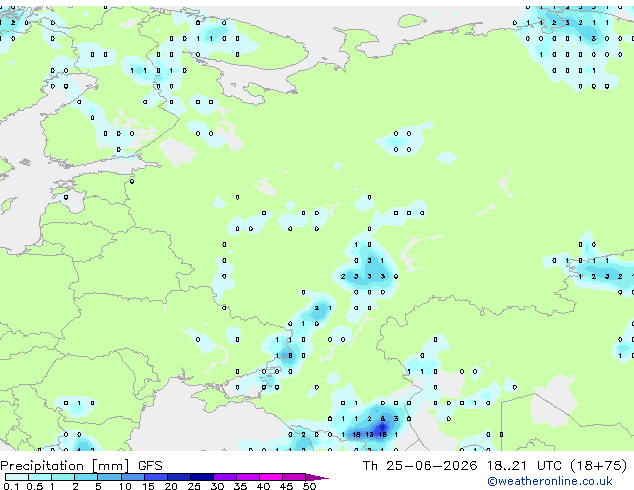Pick the 1–2 mm legend color box
634x490 pixels.
[63, 477]
